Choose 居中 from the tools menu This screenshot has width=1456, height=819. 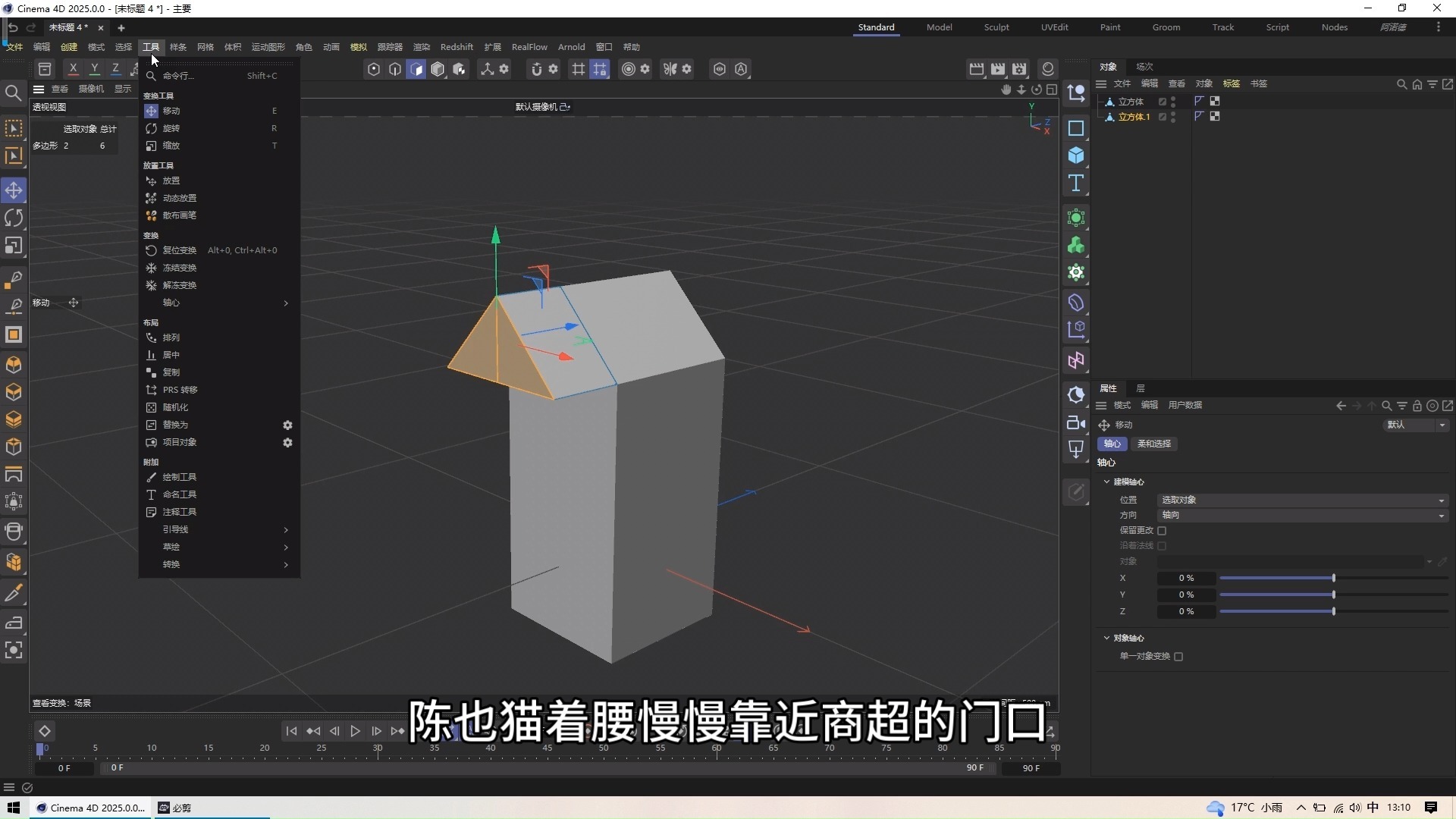(218, 355)
